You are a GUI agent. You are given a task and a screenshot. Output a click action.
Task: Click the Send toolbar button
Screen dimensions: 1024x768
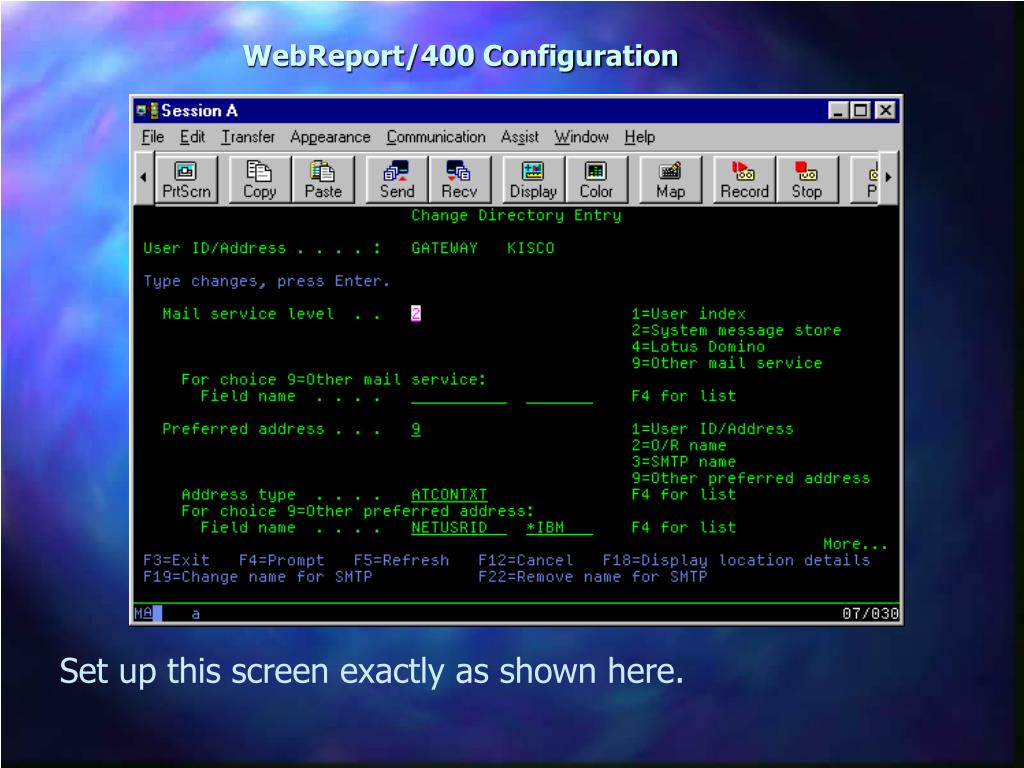[397, 180]
